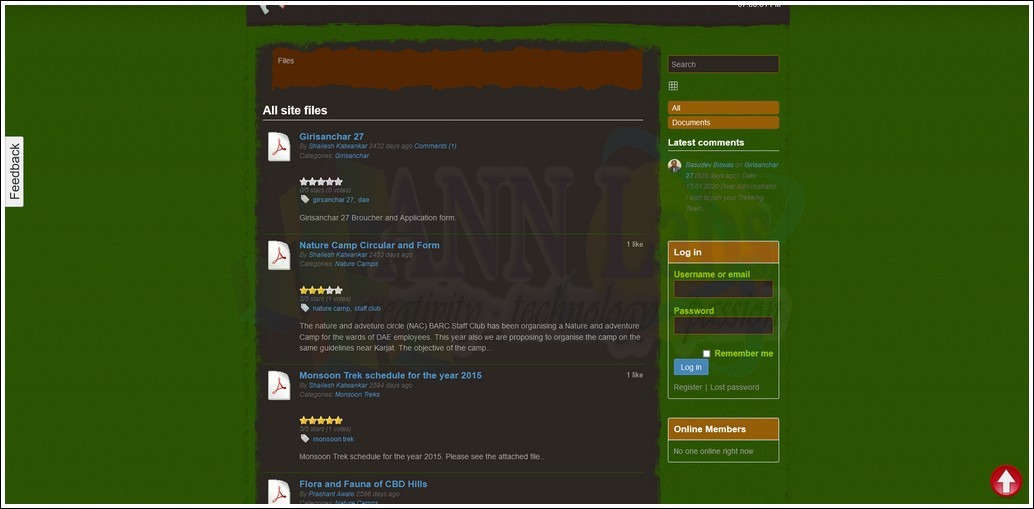This screenshot has width=1034, height=509.
Task: Click the PDF icon for Girisanchar 27
Action: pyautogui.click(x=278, y=147)
